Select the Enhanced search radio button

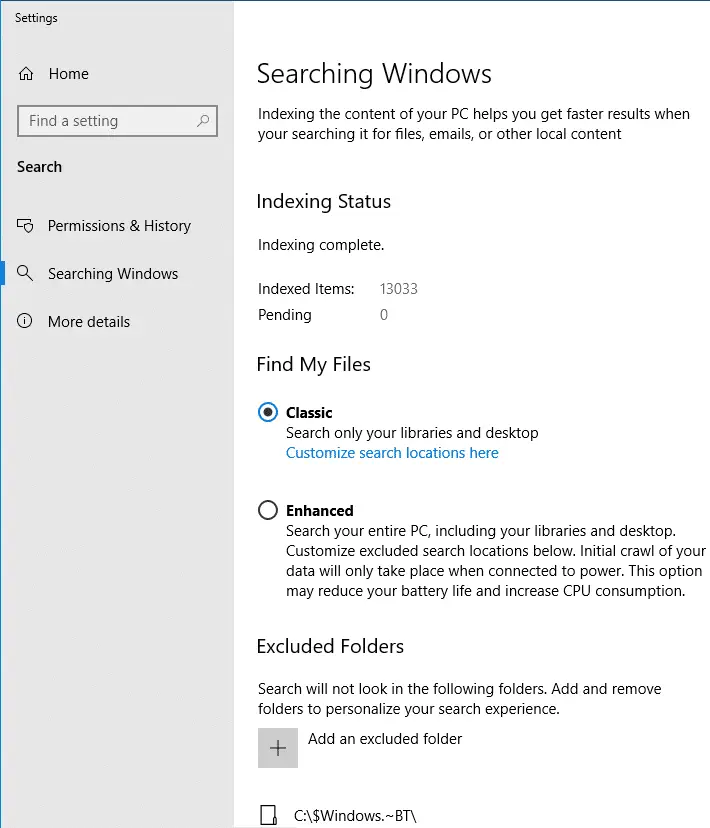tap(268, 510)
